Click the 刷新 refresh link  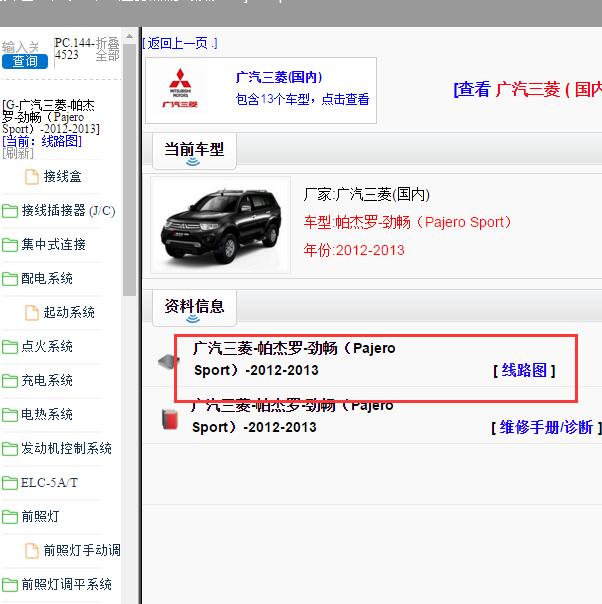(18, 153)
